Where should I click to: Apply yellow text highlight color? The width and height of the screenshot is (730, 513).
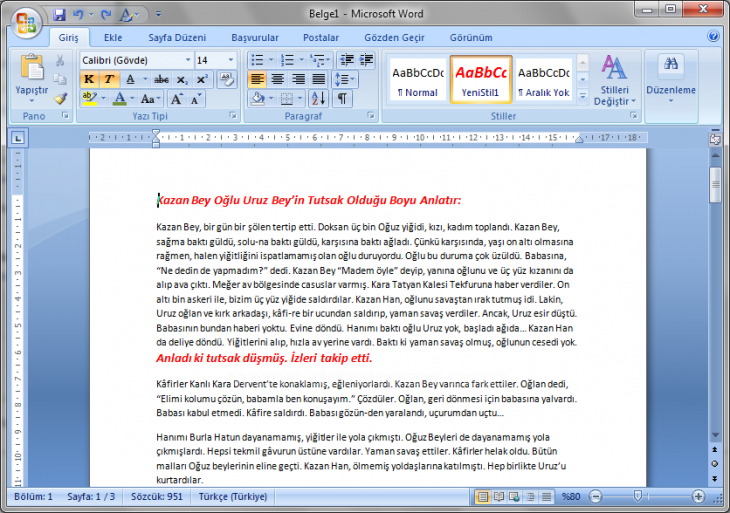89,98
